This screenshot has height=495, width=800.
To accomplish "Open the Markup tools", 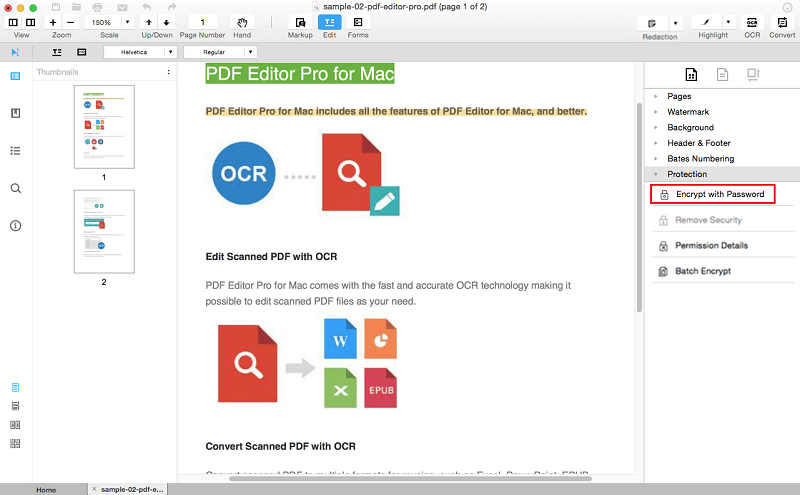I will [300, 22].
